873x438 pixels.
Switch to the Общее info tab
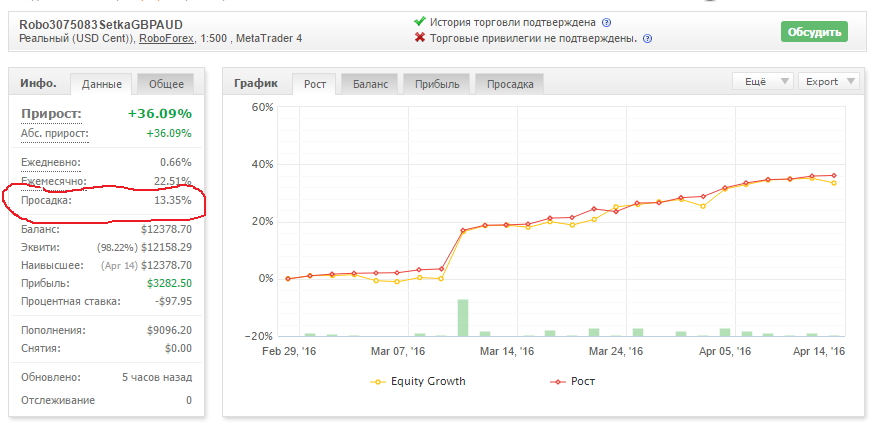[166, 84]
